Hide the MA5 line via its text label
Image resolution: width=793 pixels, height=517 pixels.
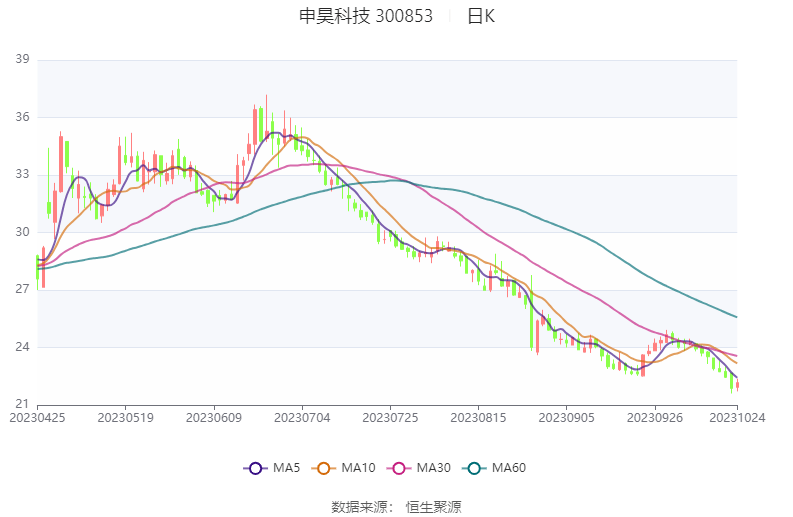(286, 468)
